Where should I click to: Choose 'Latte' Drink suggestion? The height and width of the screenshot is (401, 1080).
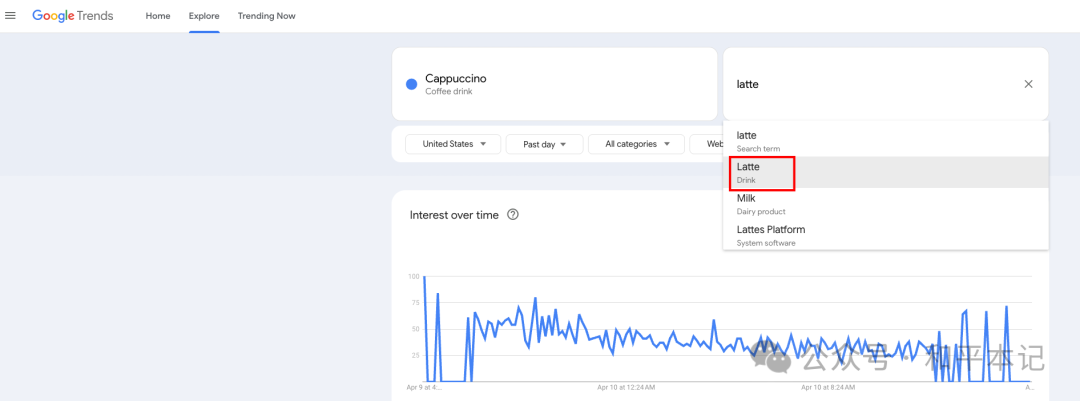coord(886,172)
